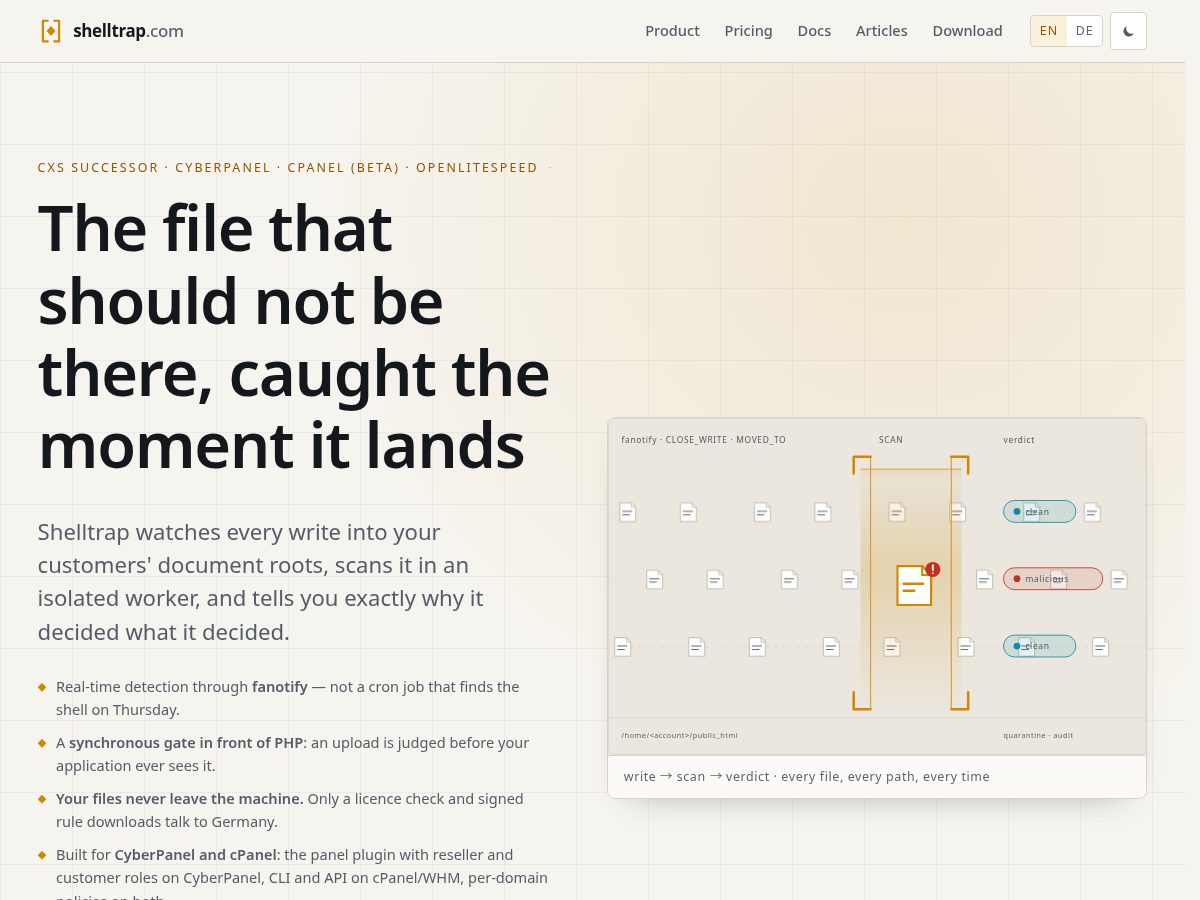
Task: Click the 'SCAN' label in the diagram
Action: [x=891, y=440]
